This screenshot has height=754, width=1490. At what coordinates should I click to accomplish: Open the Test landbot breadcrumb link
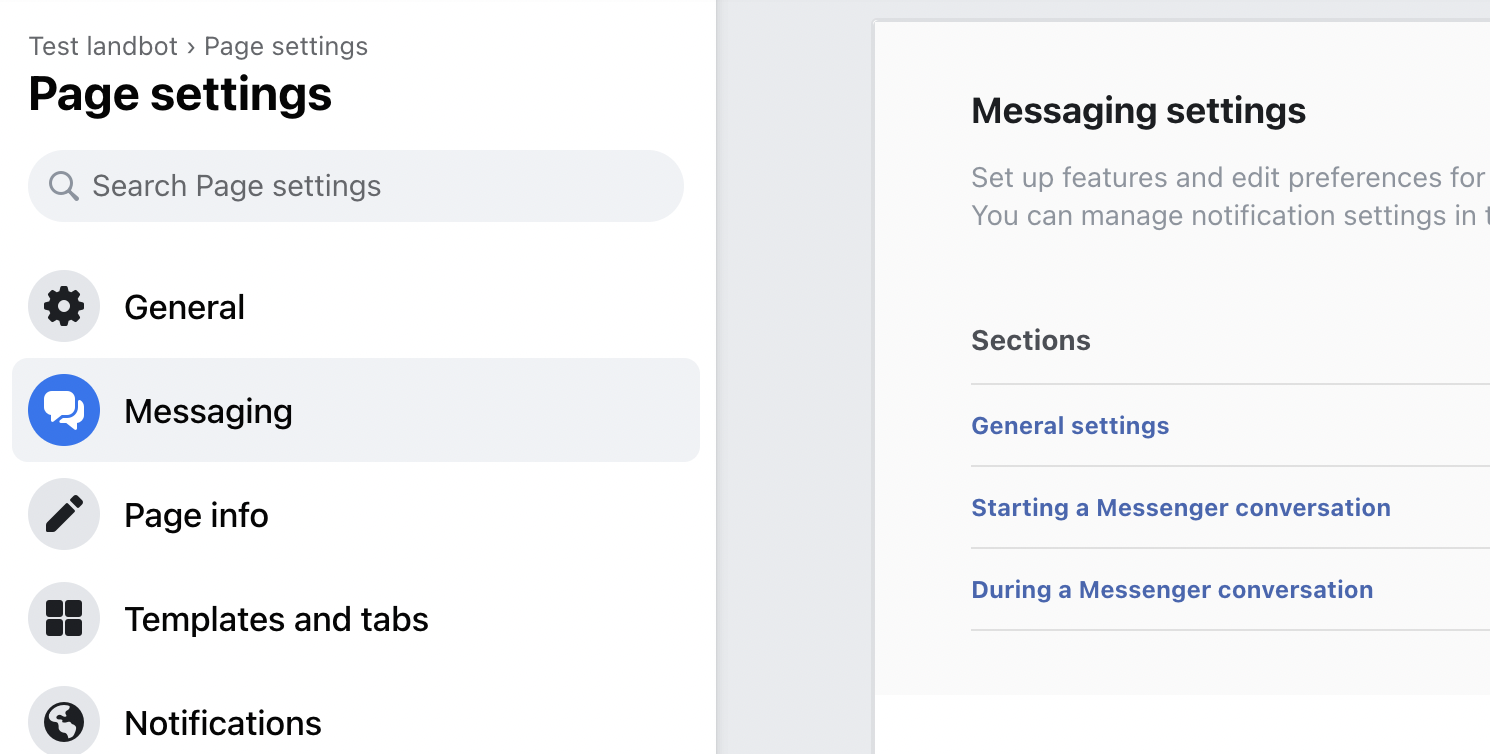(x=103, y=46)
